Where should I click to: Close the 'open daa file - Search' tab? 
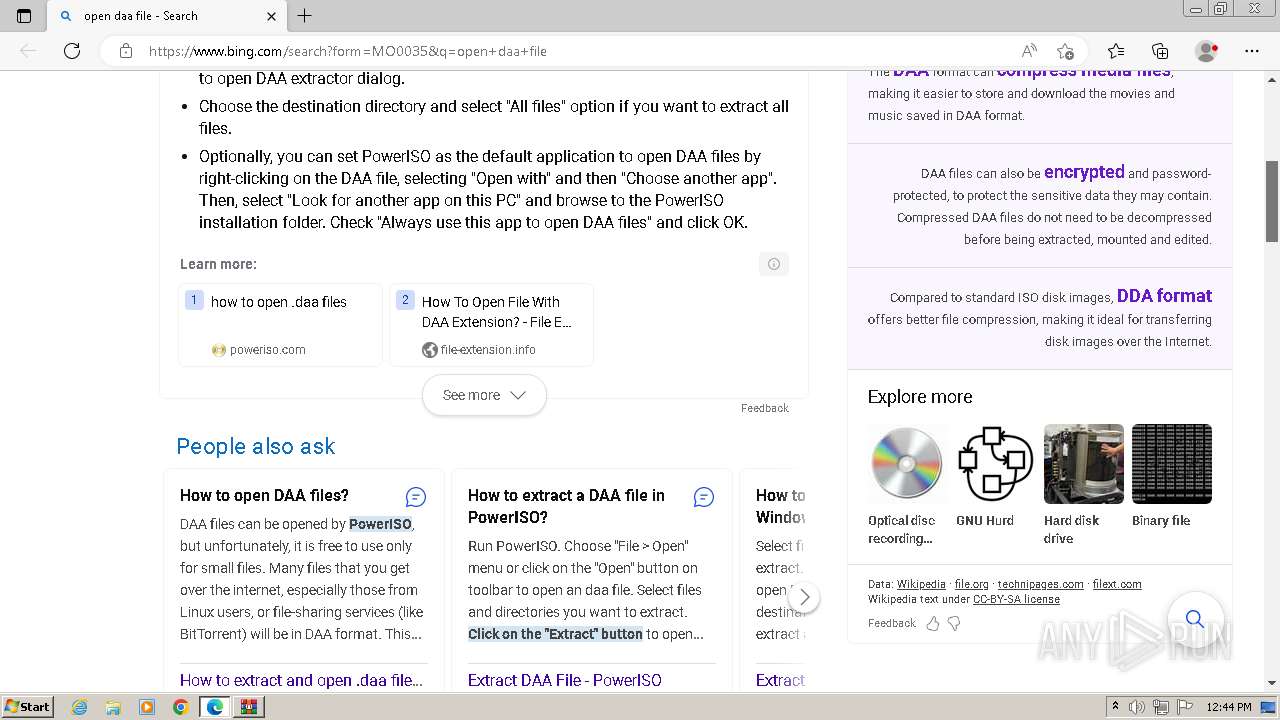[x=271, y=16]
